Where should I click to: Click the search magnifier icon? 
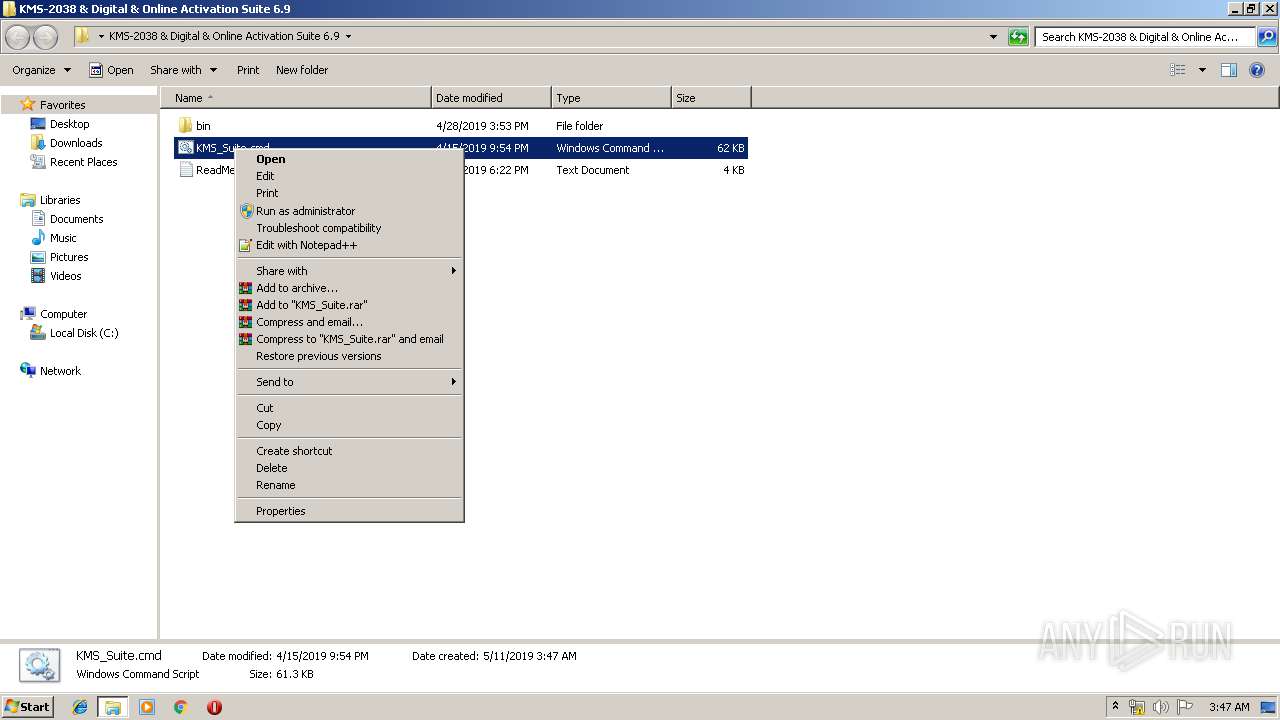pyautogui.click(x=1267, y=37)
